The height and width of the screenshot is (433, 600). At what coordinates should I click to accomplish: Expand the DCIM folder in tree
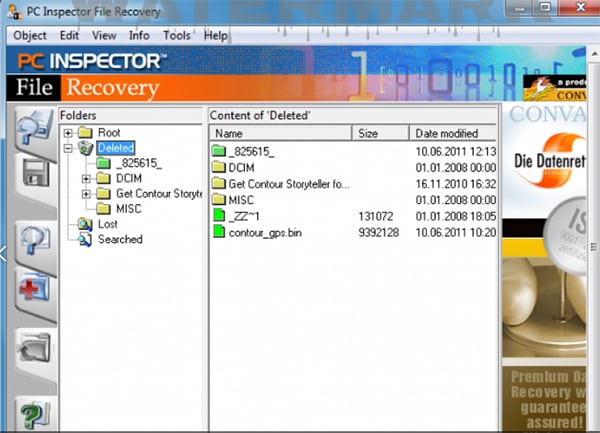pyautogui.click(x=86, y=179)
